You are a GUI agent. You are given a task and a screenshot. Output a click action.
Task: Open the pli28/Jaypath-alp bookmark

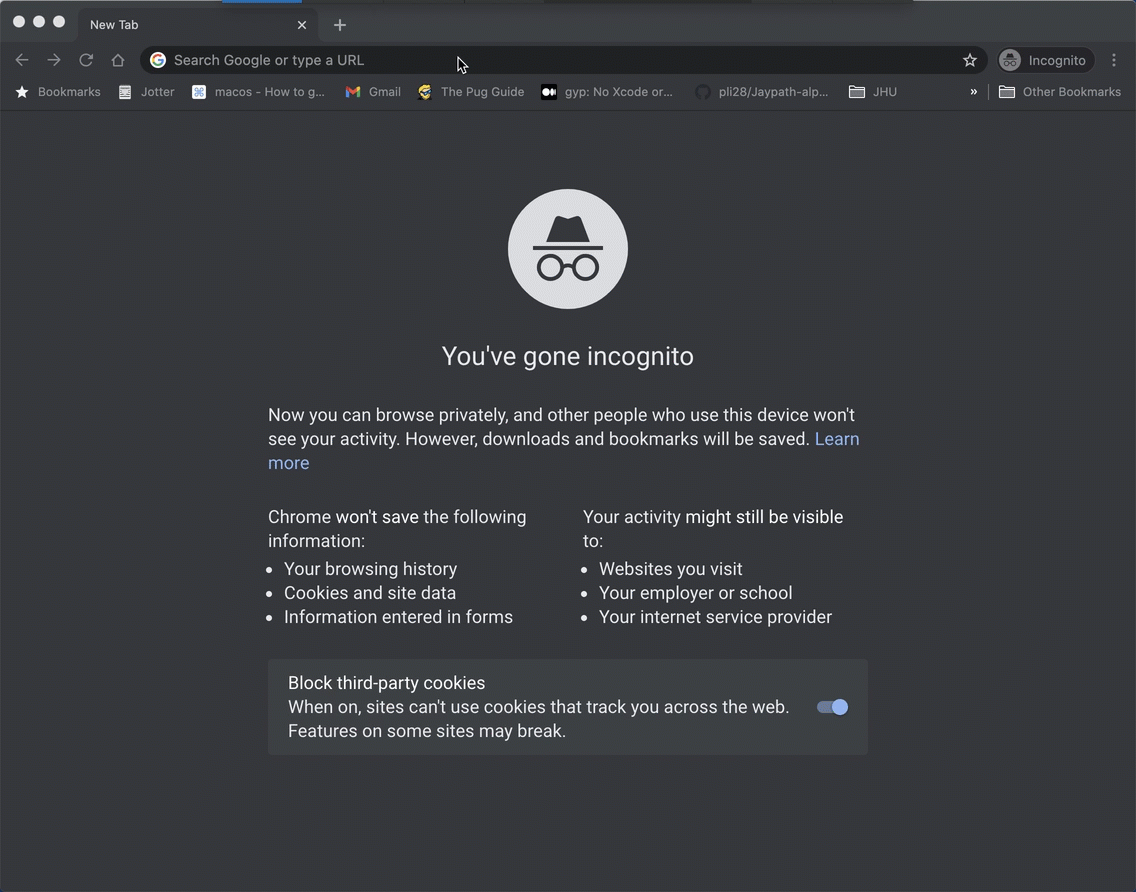click(762, 92)
